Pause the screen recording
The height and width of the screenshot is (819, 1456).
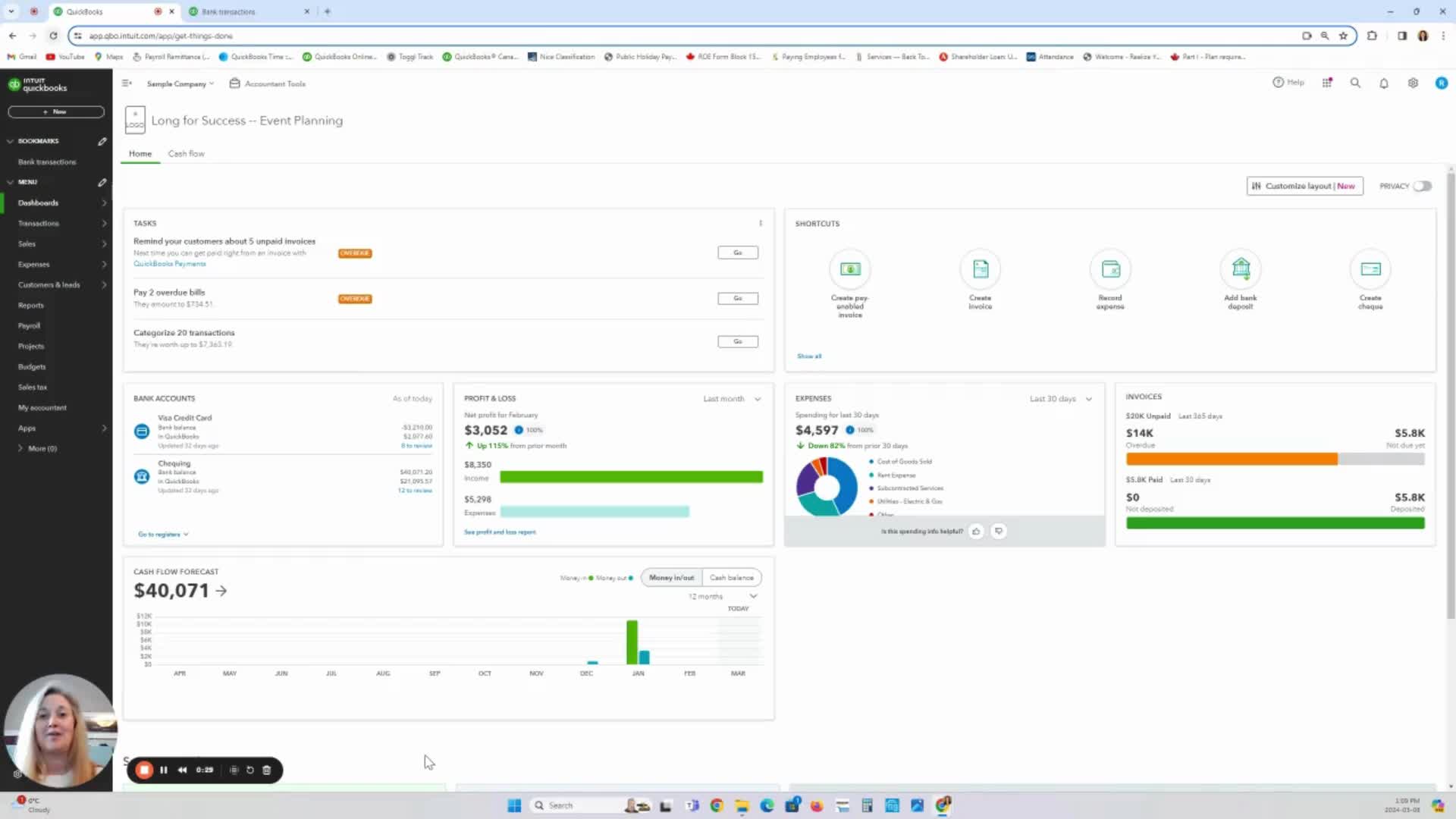click(163, 770)
